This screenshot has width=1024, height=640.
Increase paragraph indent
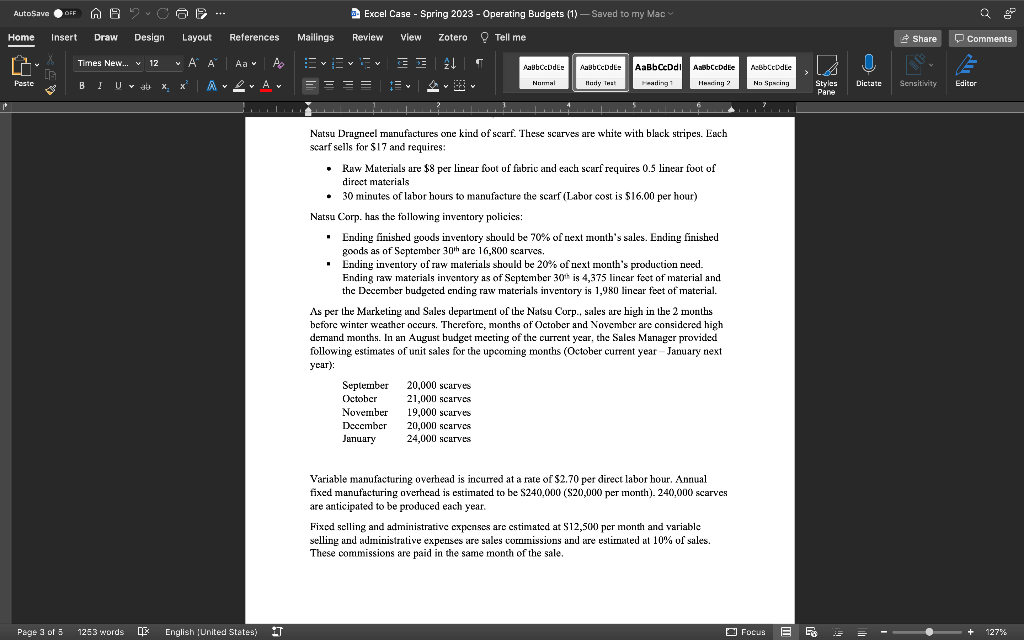[x=421, y=63]
